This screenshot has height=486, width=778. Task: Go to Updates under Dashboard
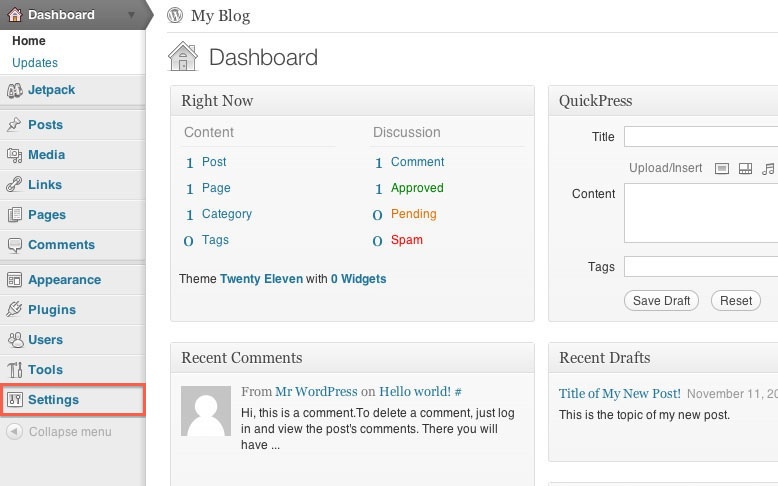coord(35,63)
